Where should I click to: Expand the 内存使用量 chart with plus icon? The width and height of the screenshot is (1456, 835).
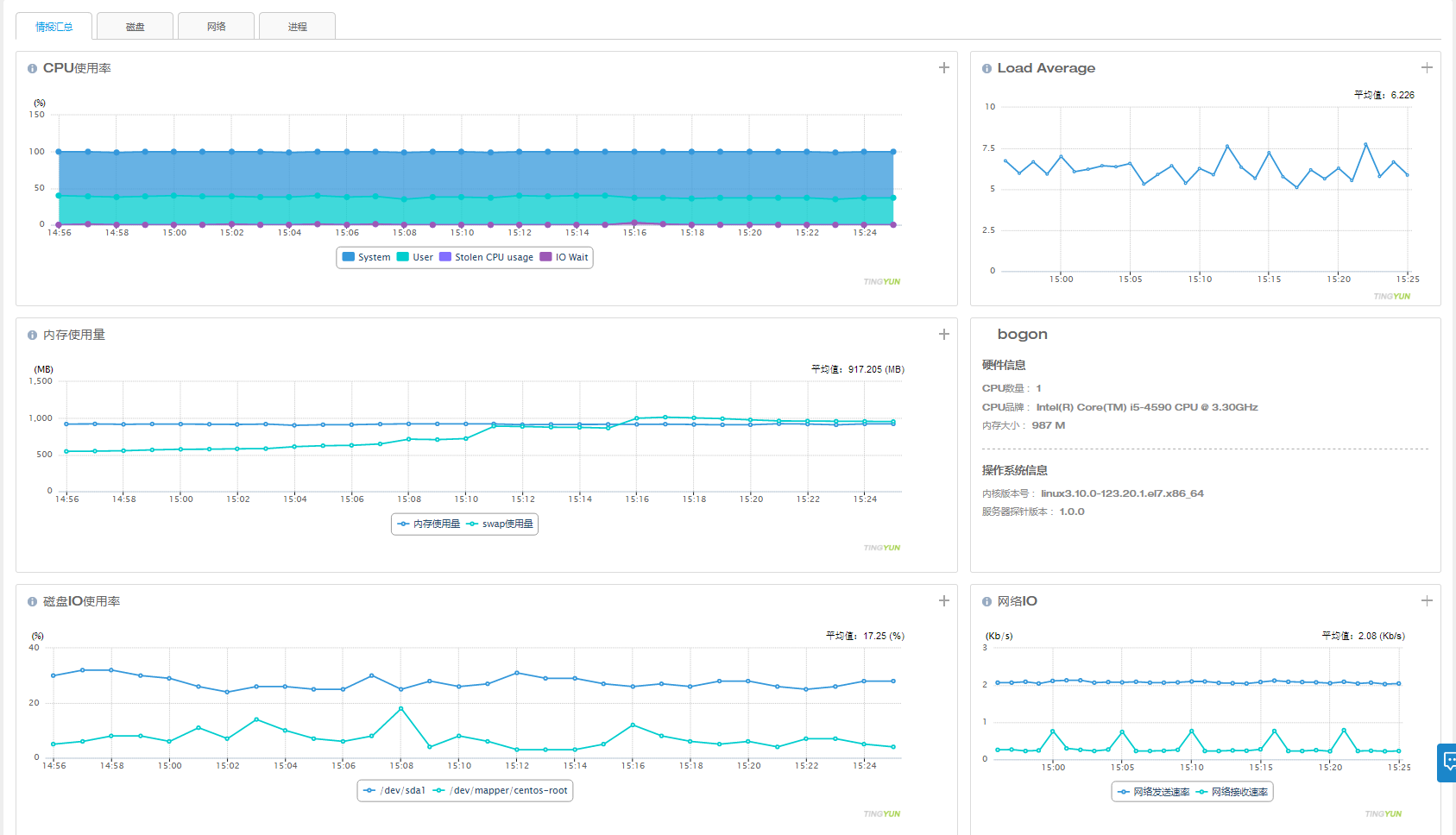pos(944,334)
